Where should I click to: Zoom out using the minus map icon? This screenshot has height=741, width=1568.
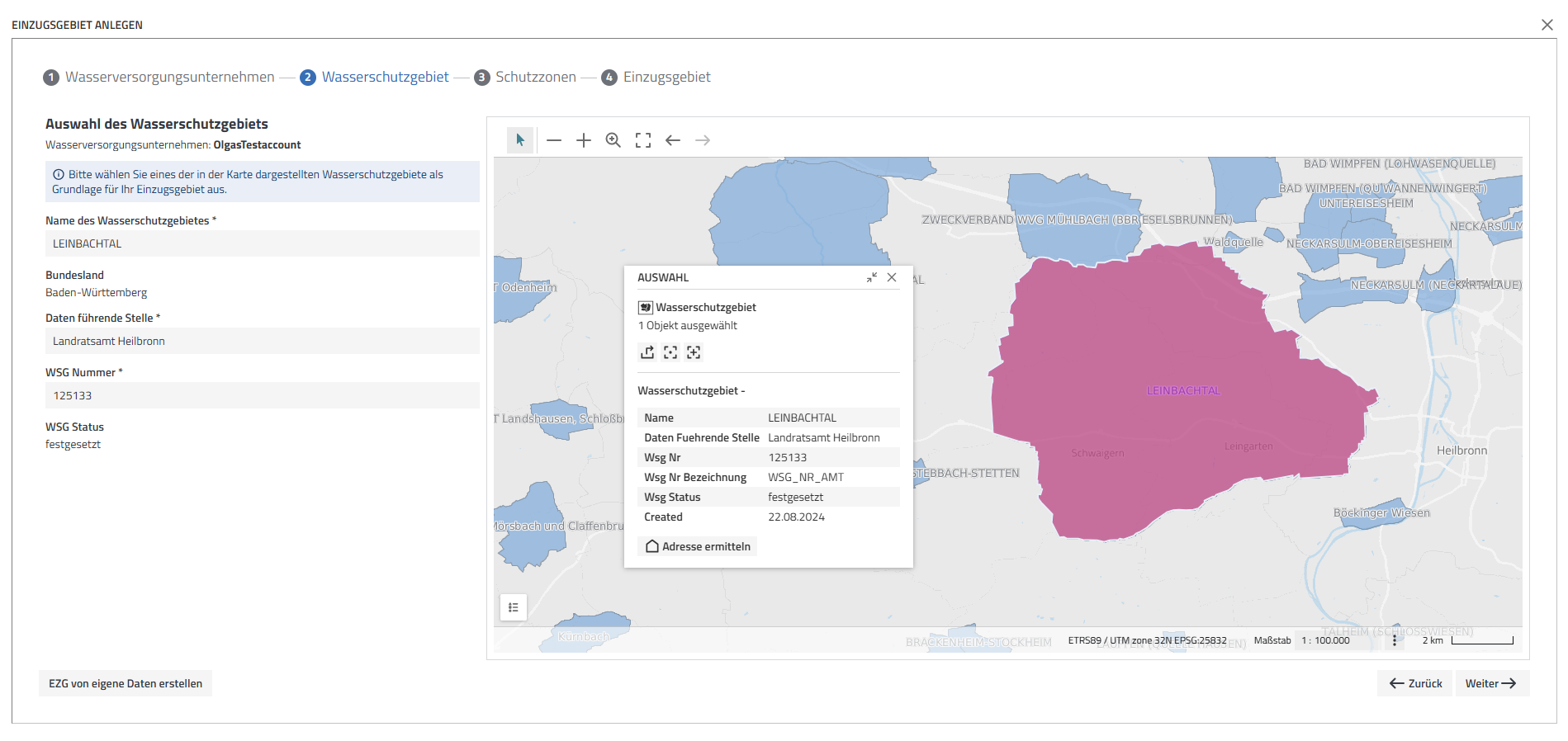[554, 140]
